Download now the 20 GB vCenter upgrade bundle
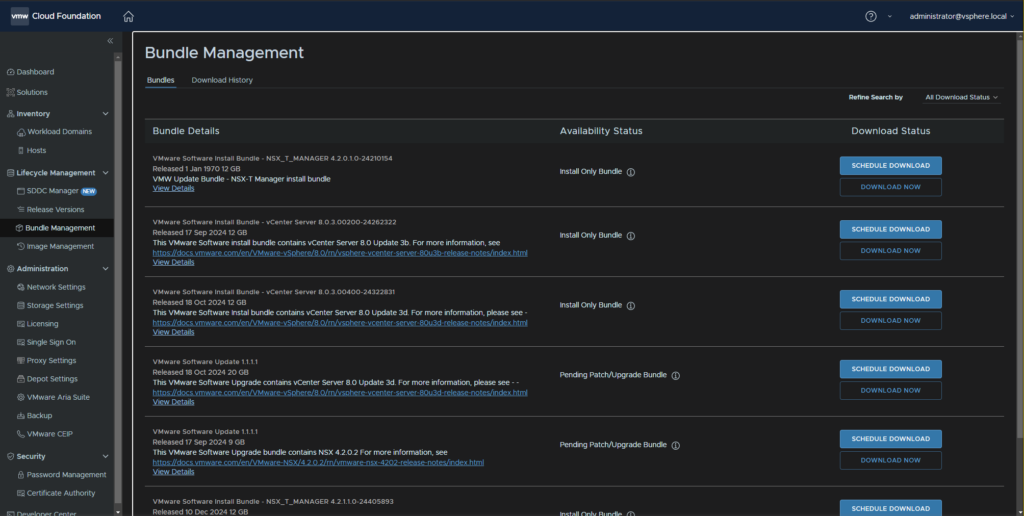This screenshot has width=1024, height=516. 891,391
